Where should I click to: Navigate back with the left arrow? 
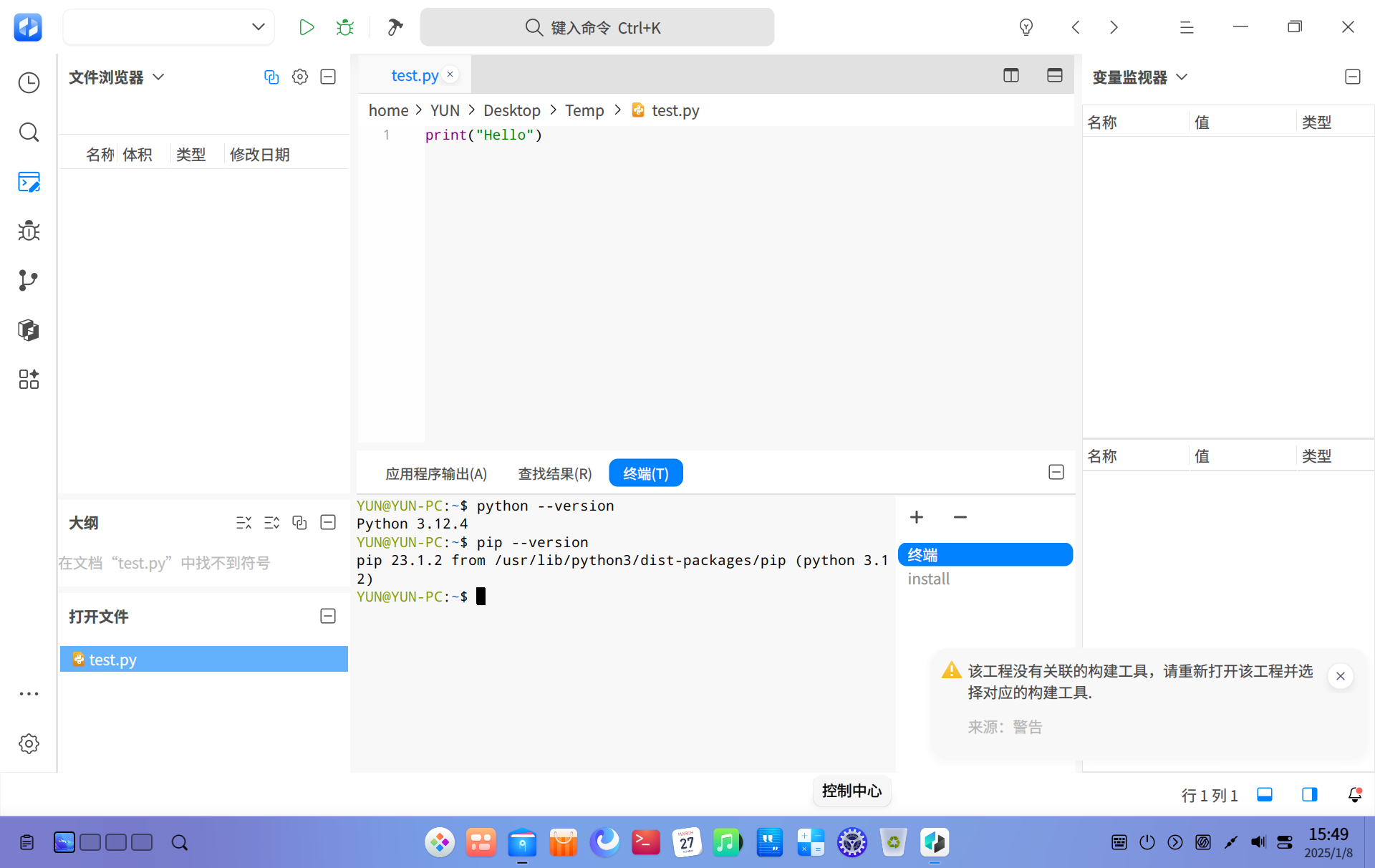[1076, 27]
